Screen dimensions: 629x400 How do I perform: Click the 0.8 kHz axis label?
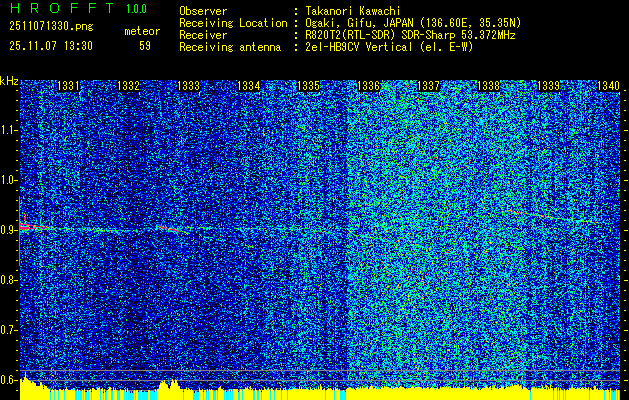tap(8, 280)
